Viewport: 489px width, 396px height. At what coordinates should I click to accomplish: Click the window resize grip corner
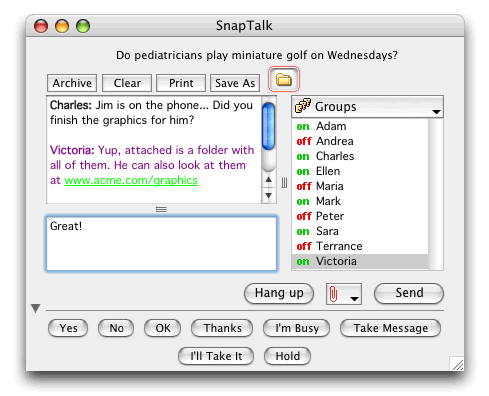tap(457, 364)
